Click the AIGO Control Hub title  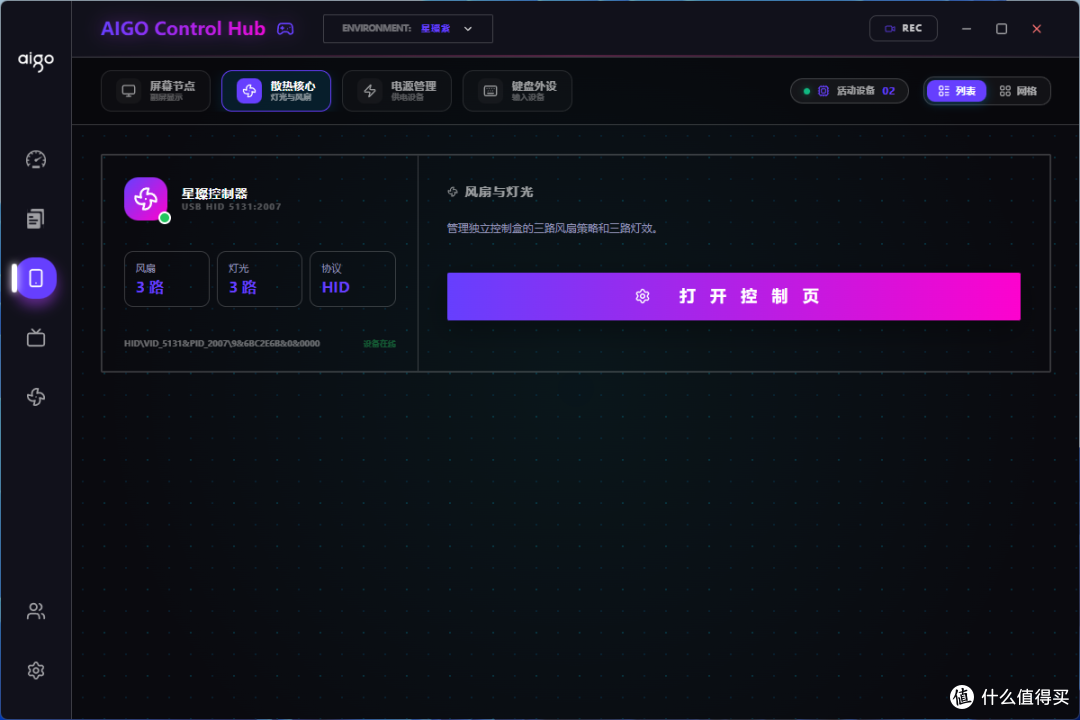click(183, 29)
